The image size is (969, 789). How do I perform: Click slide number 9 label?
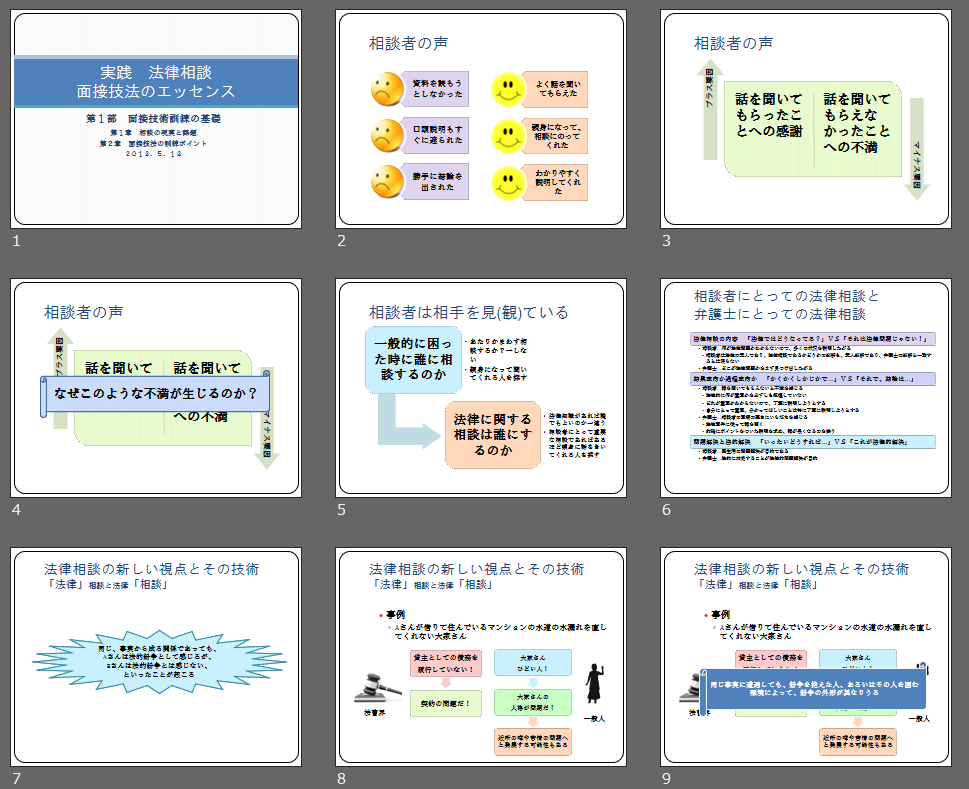pos(666,778)
